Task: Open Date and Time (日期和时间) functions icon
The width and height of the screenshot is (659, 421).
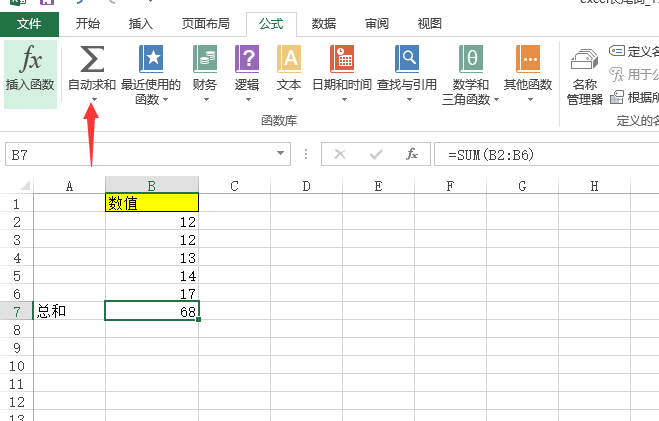Action: pyautogui.click(x=342, y=59)
